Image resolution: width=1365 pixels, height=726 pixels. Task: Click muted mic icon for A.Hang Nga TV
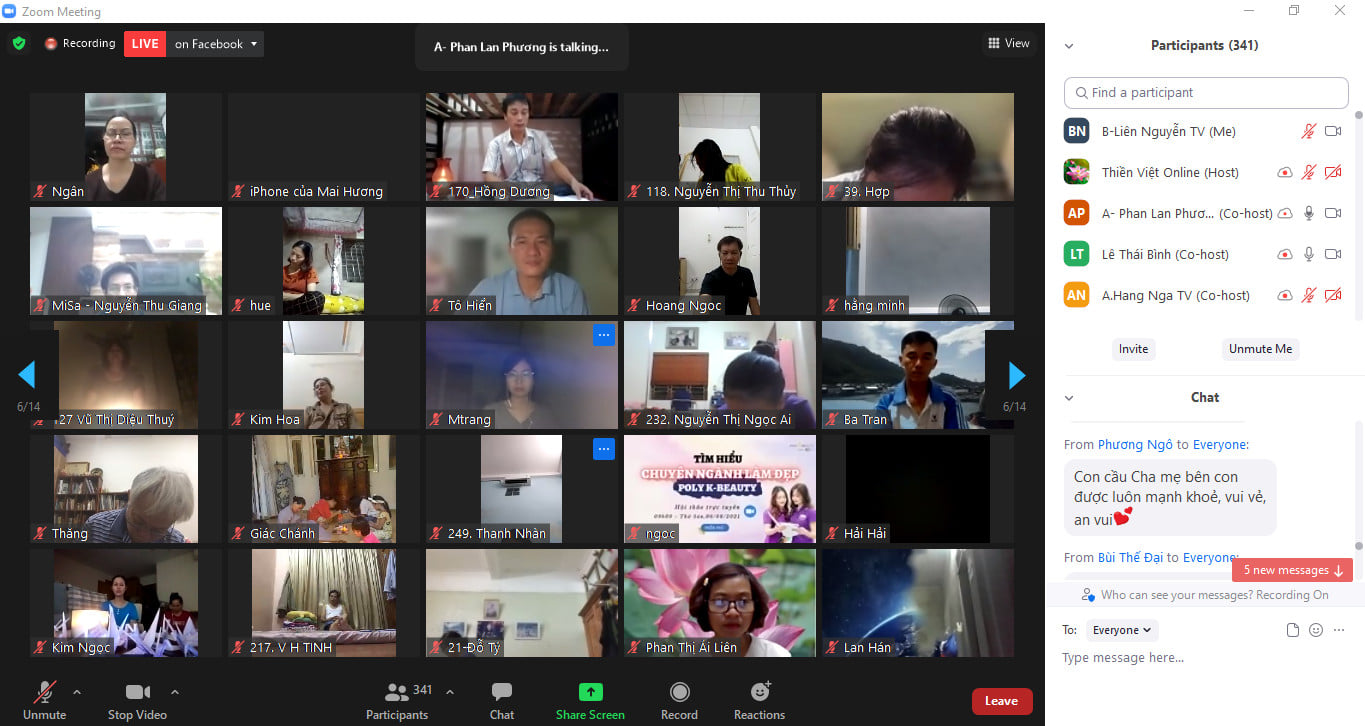point(1309,295)
